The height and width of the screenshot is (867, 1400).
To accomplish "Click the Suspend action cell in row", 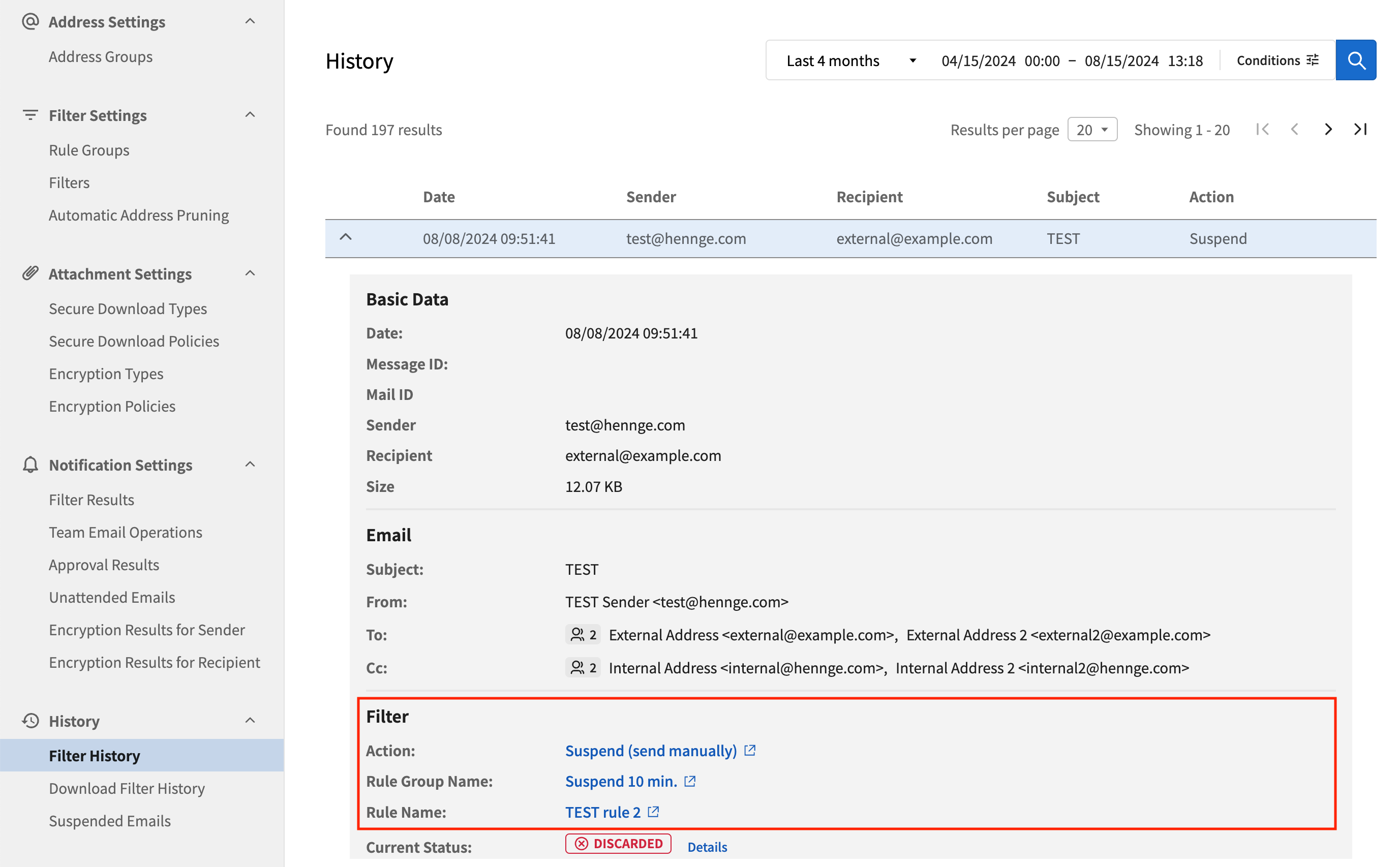I will pos(1218,238).
